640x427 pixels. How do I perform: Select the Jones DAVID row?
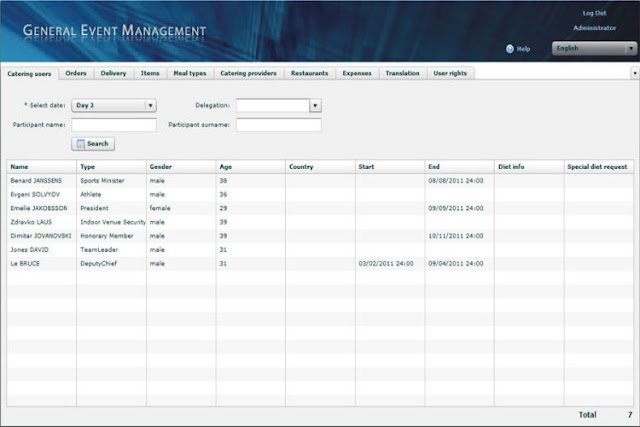point(320,250)
